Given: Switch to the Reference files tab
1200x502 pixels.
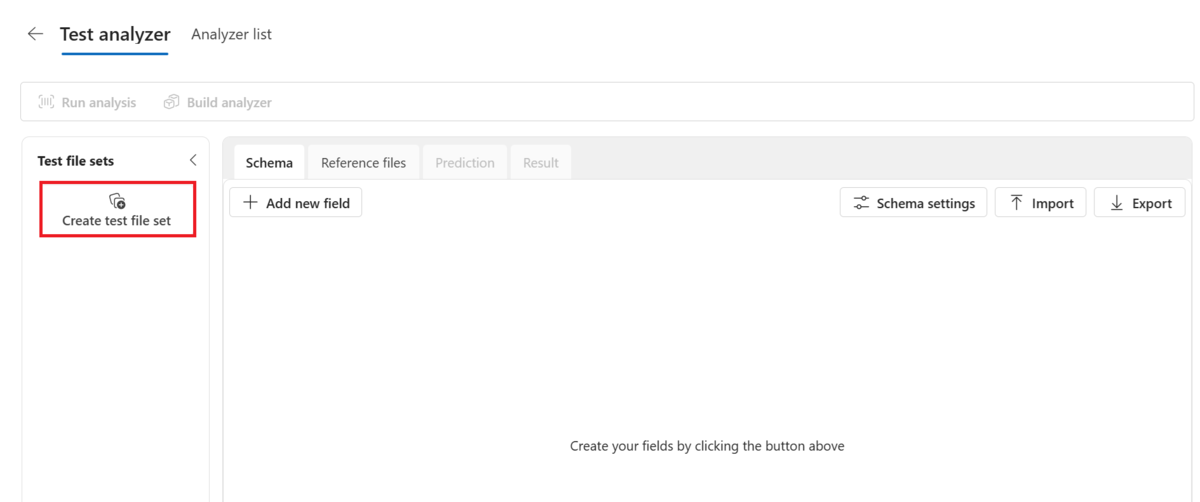Looking at the screenshot, I should (x=363, y=163).
